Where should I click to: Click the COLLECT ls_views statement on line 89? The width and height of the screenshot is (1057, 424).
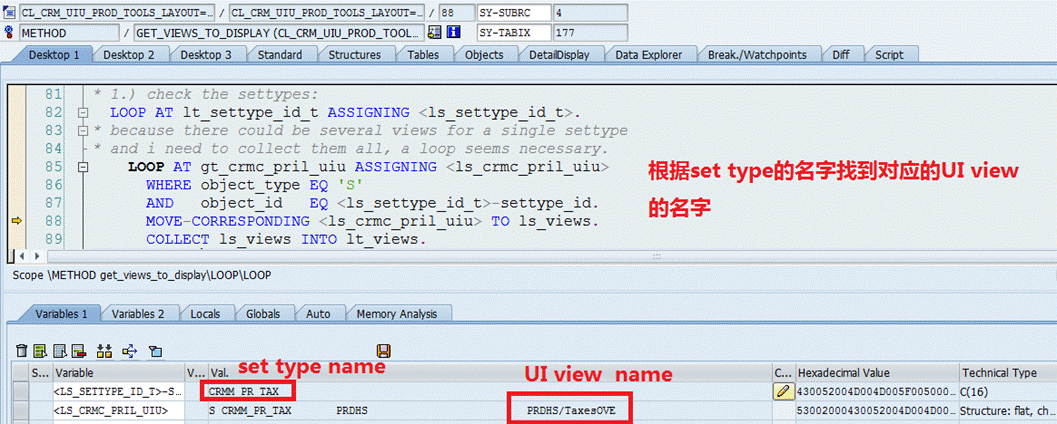click(x=286, y=239)
